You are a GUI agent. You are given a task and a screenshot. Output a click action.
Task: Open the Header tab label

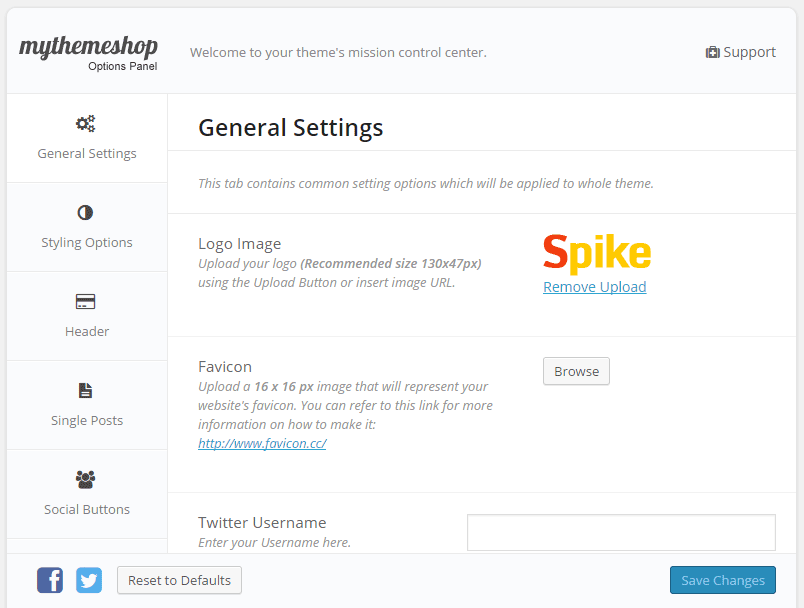pos(87,332)
